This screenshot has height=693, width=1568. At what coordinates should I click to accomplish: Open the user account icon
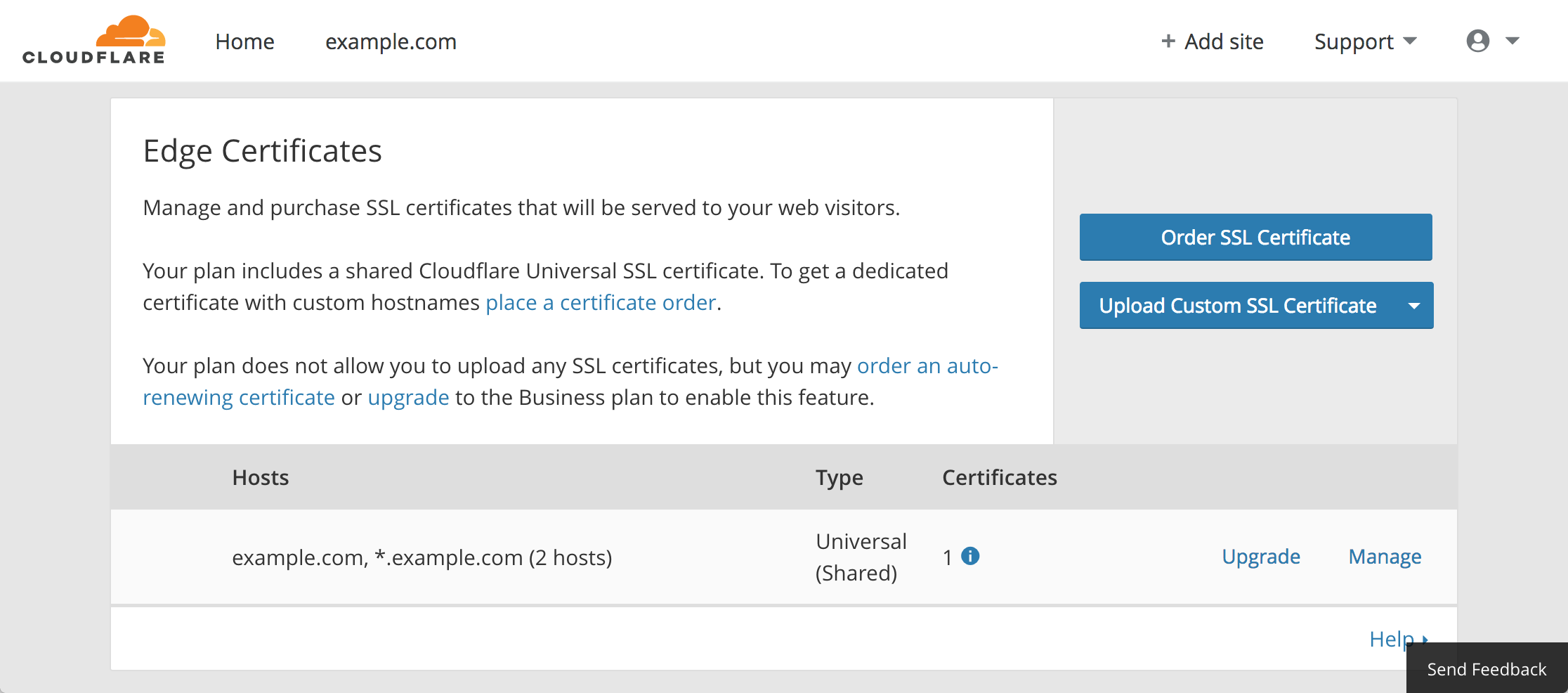click(1478, 41)
